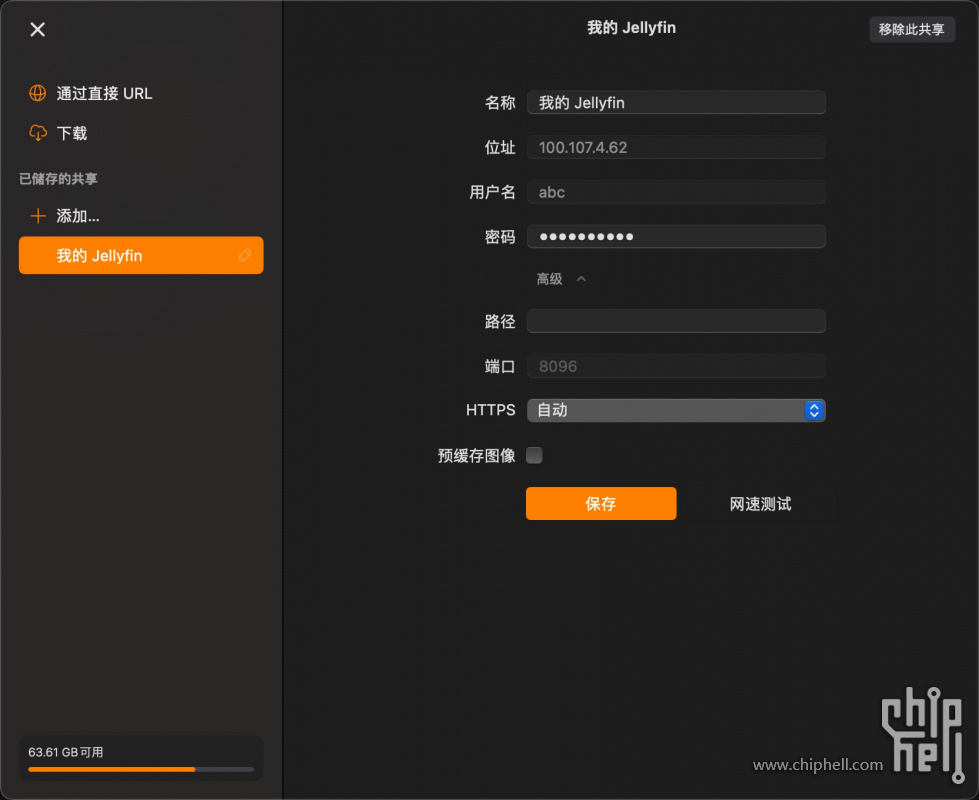Click the plus icon next to 添加...
979x800 pixels.
click(x=37, y=215)
